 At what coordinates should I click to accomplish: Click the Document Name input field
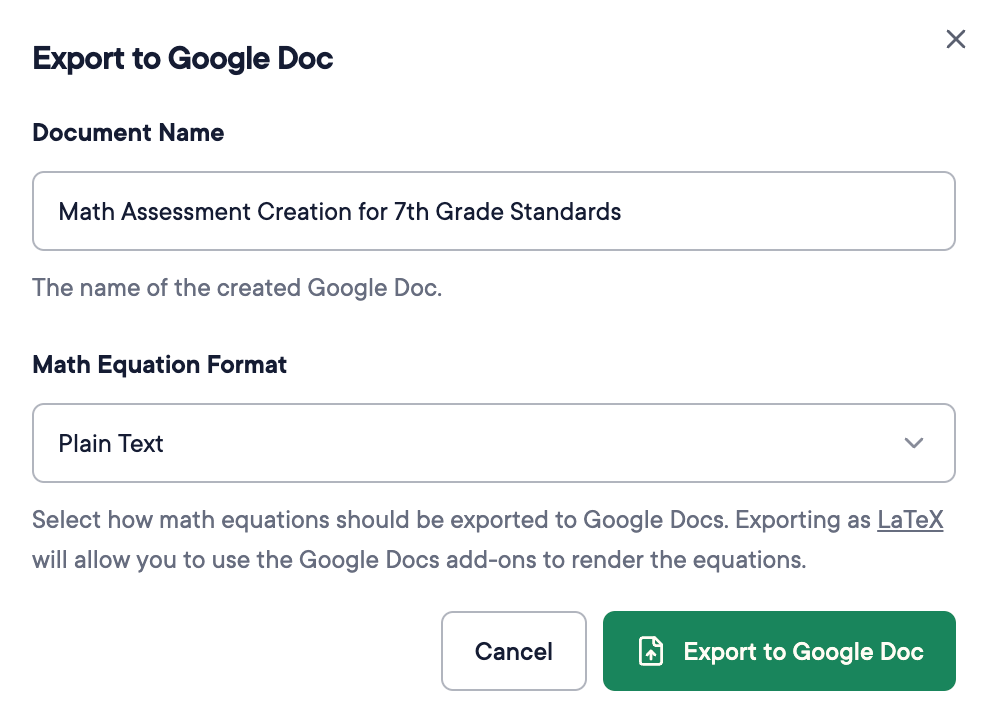(x=494, y=211)
